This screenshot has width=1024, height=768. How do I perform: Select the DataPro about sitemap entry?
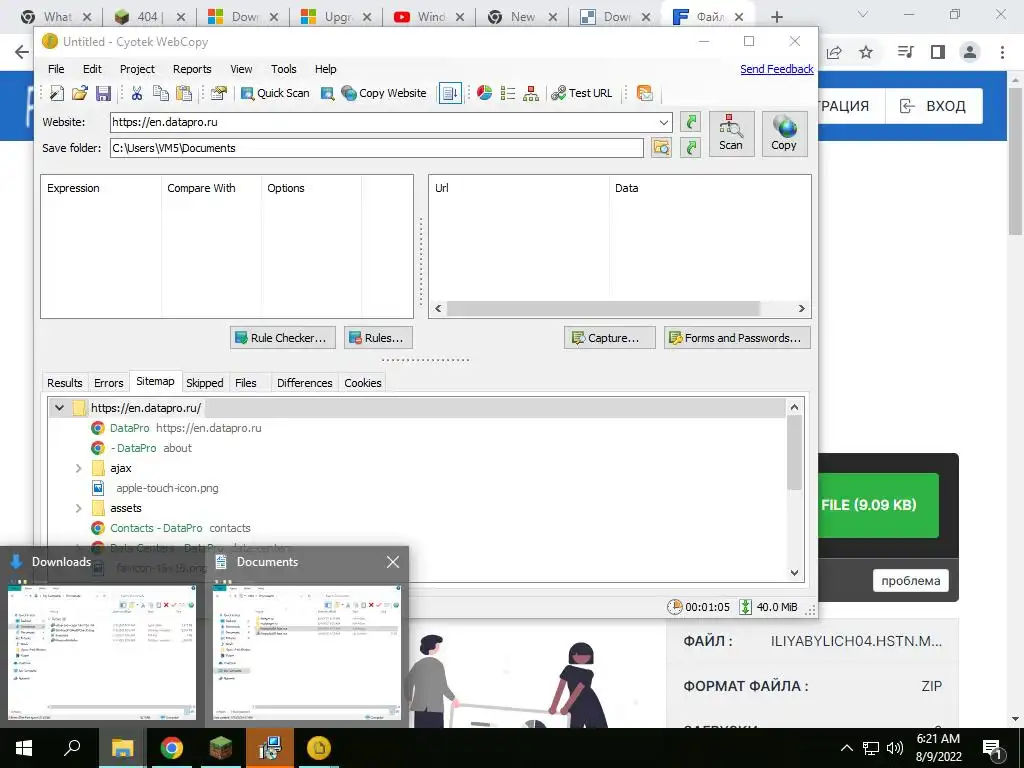click(x=151, y=448)
